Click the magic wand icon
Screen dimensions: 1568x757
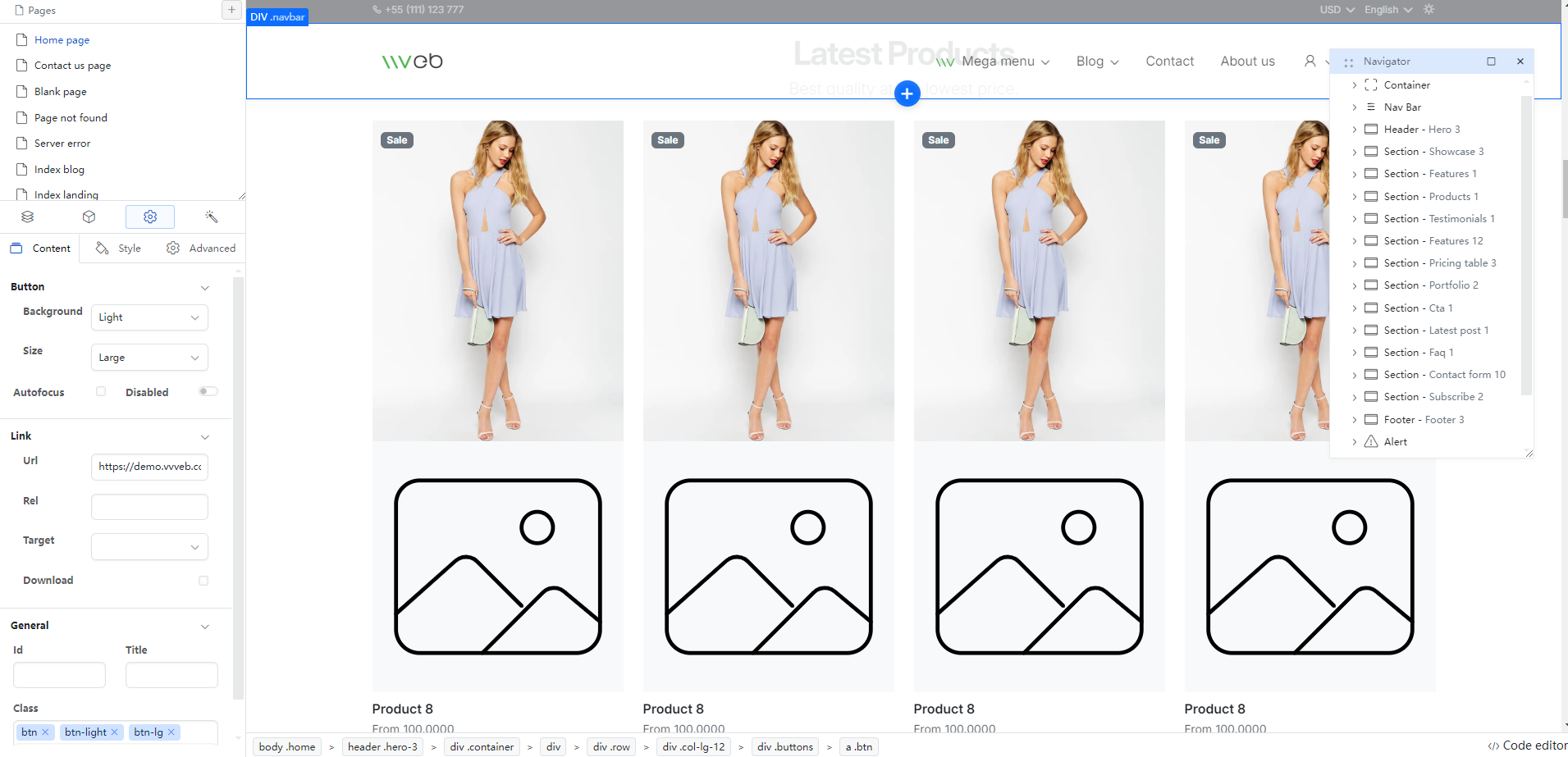click(x=211, y=217)
